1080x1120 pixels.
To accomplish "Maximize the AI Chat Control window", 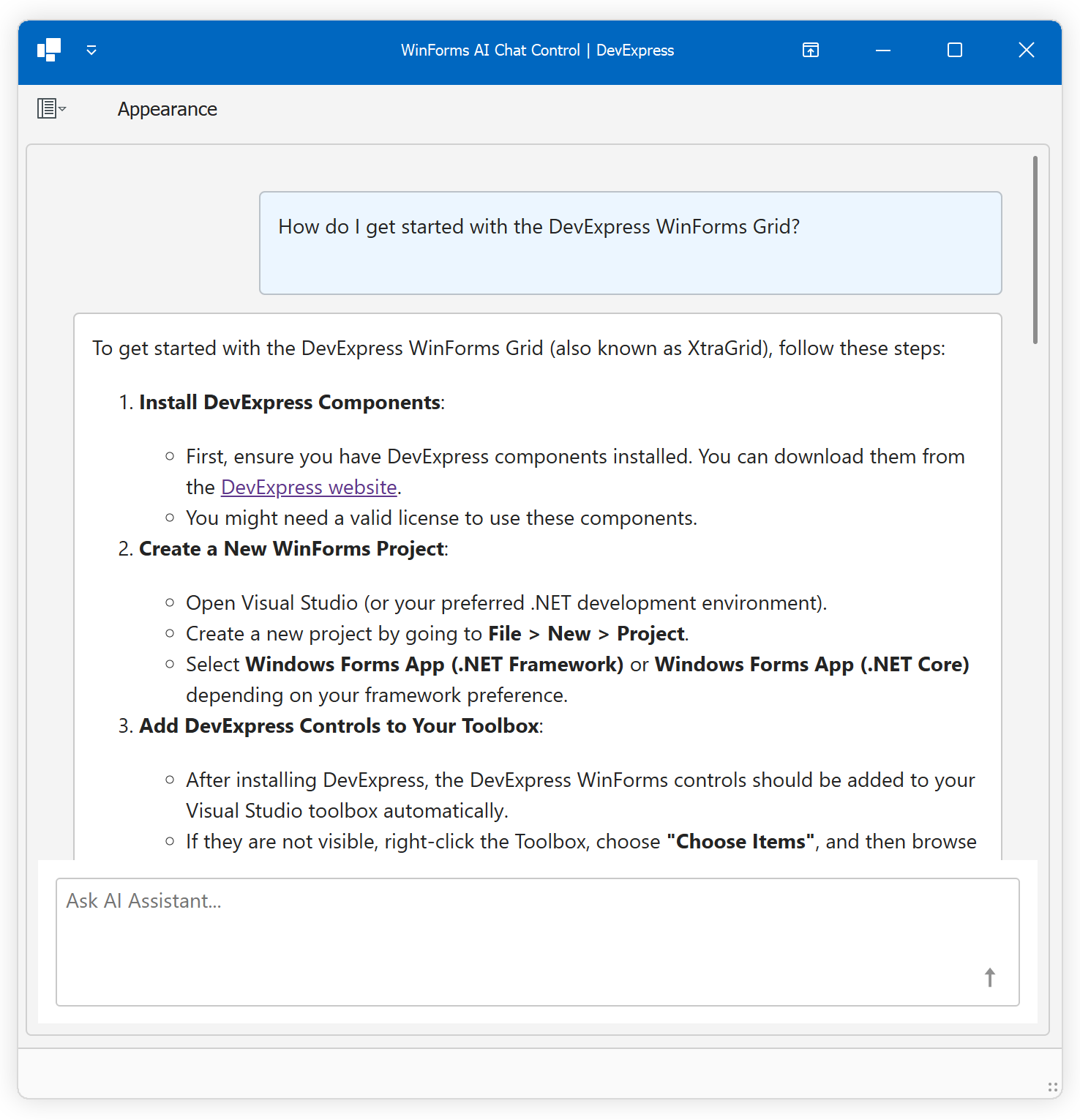I will (x=955, y=50).
